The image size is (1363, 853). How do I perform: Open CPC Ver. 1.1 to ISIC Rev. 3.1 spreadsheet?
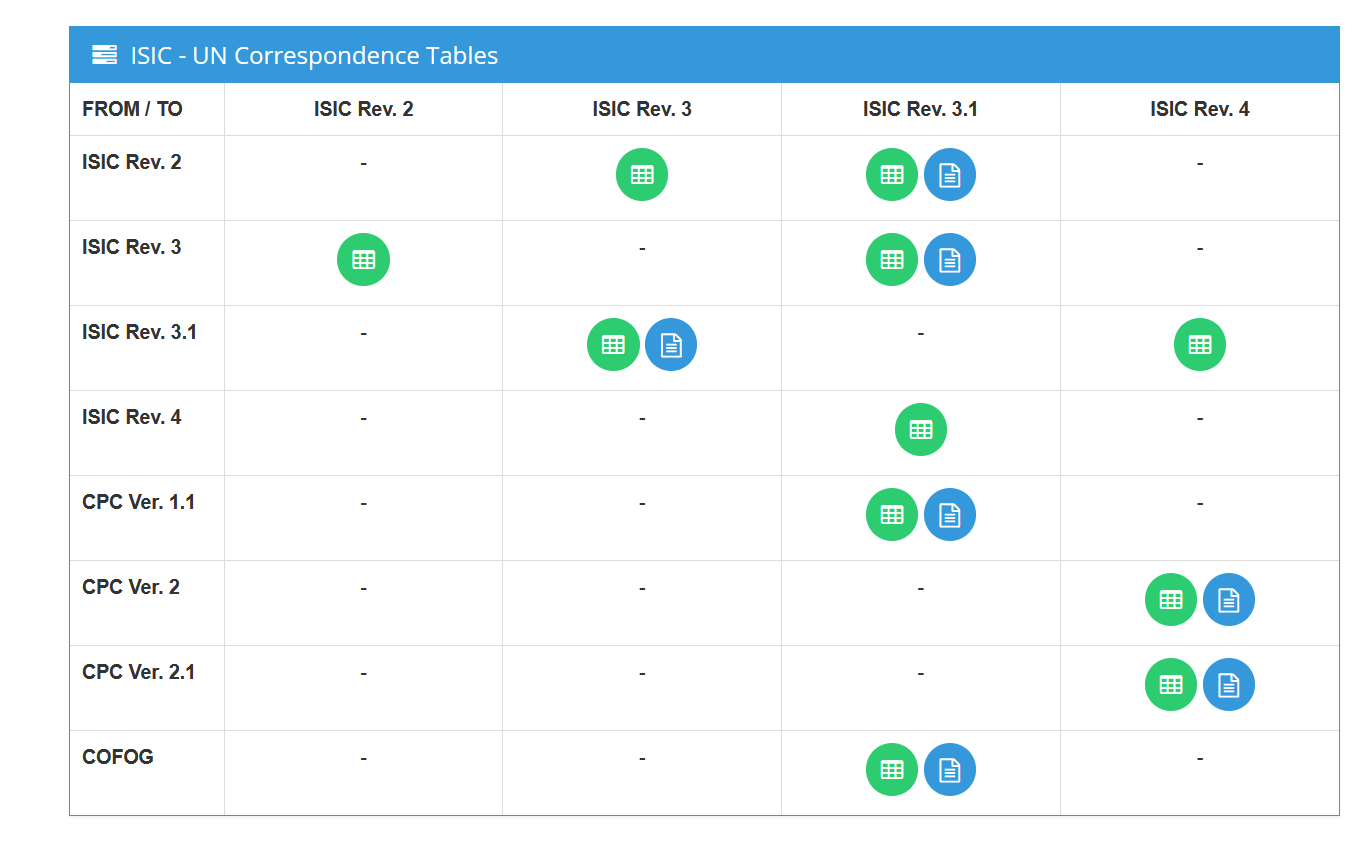pos(892,515)
